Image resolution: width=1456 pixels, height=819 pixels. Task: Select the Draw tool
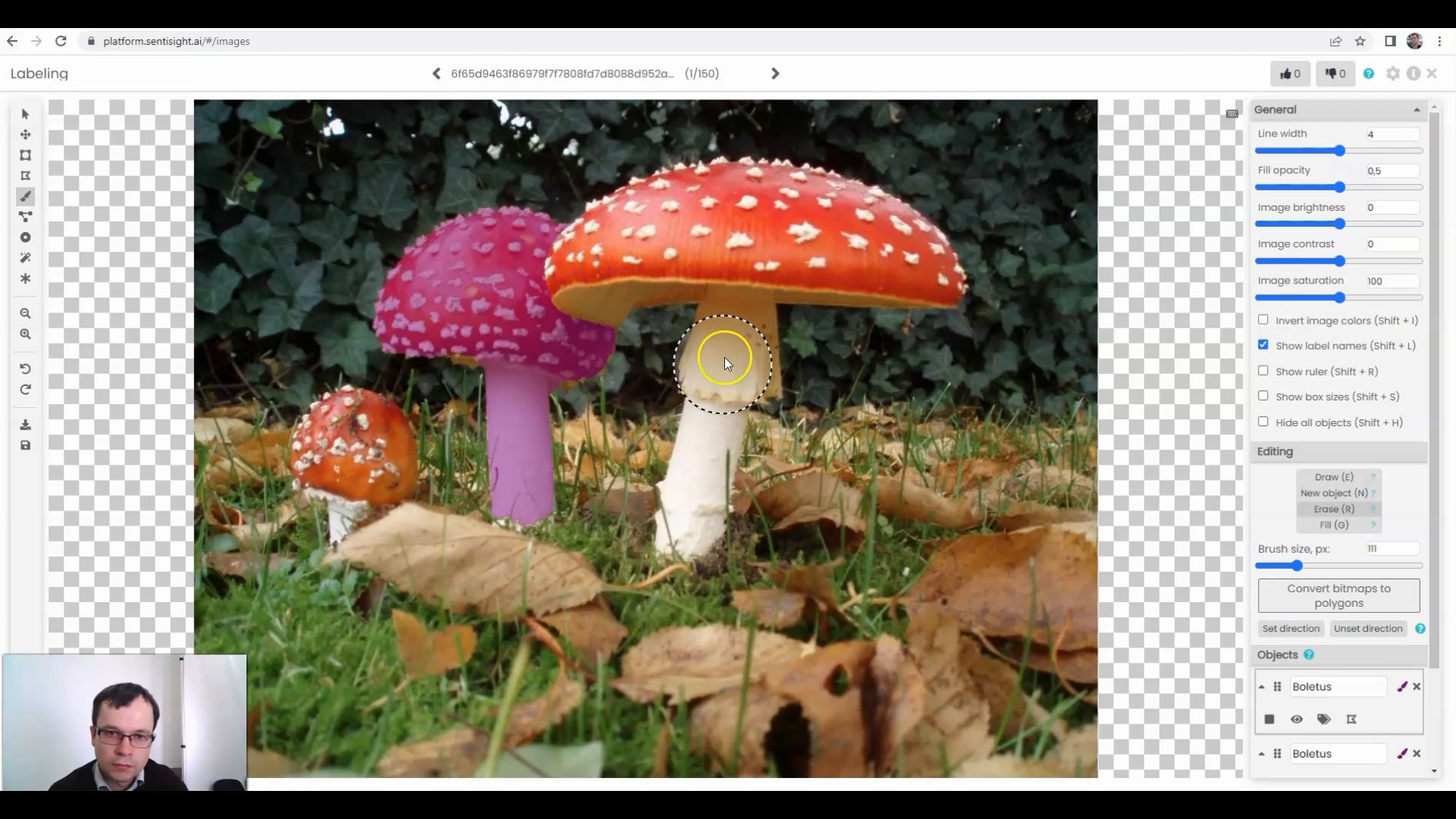tap(1334, 477)
